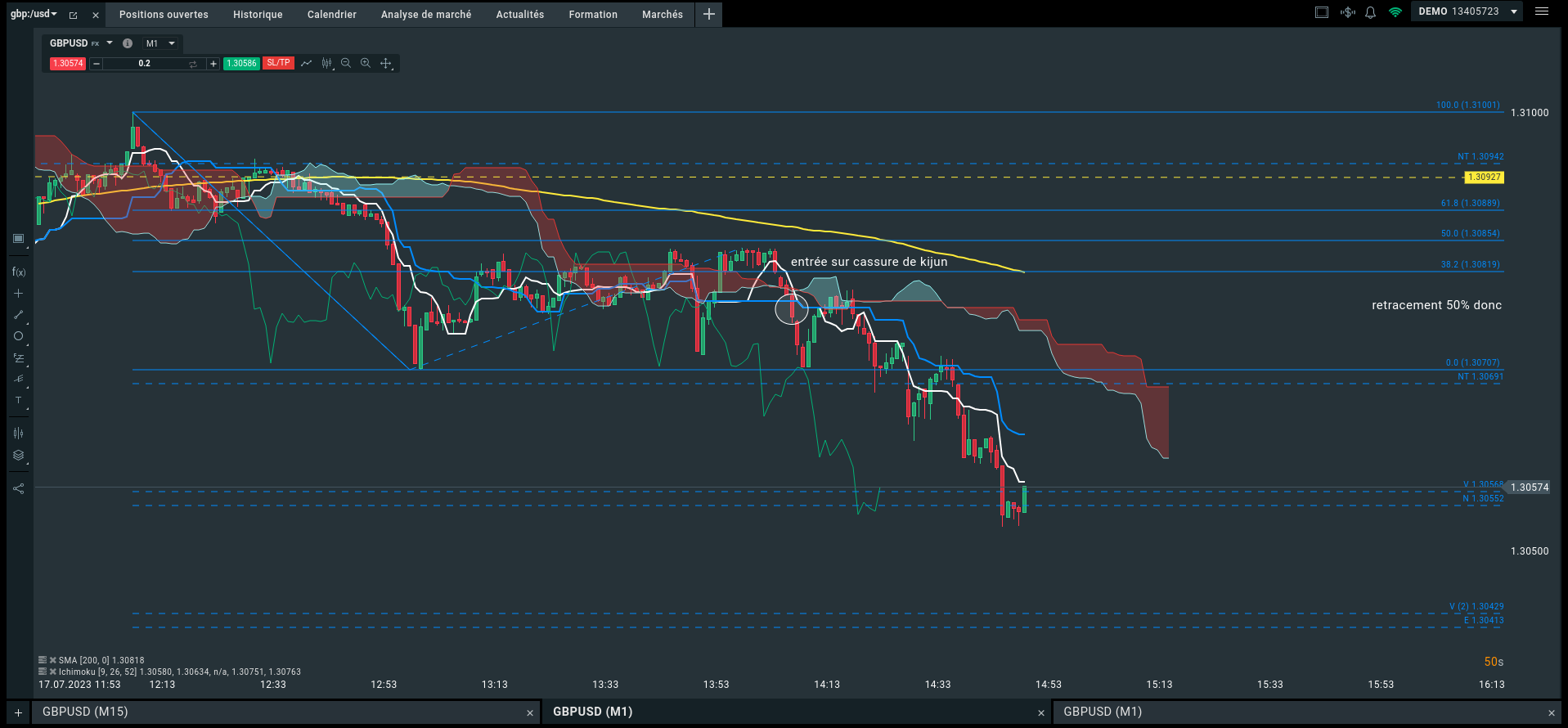Screen dimensions: 1568x728
Task: Click the green buy price 1.30586 button
Action: (241, 63)
